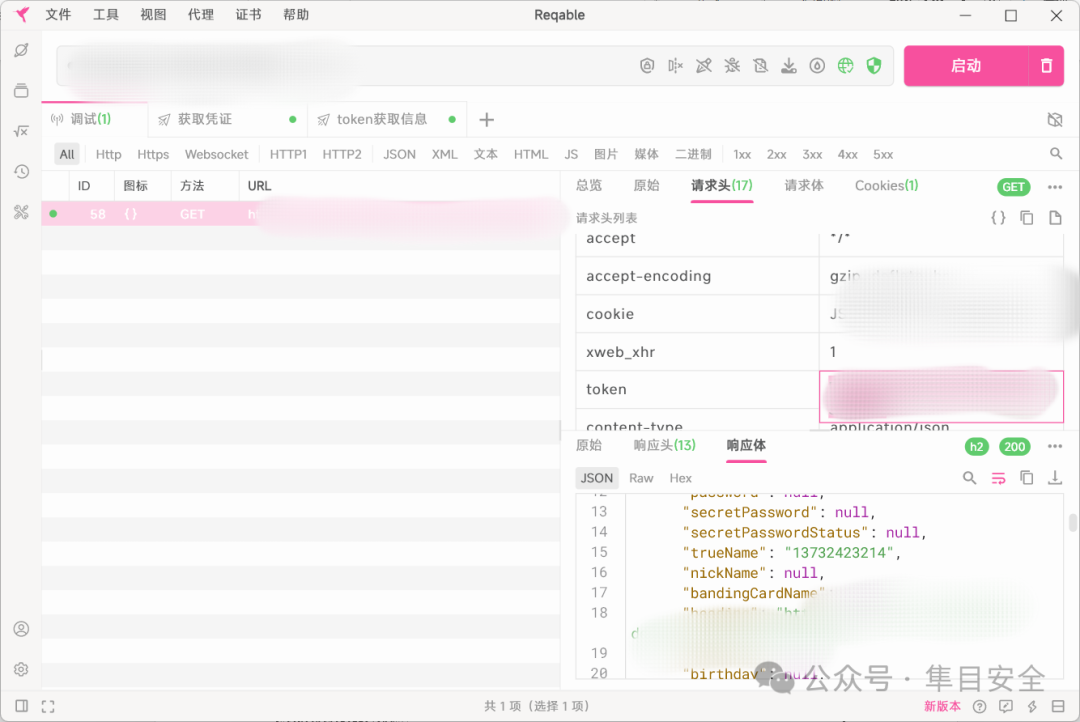
Task: Click the fullscreen corners icon in the status bar
Action: 48,706
